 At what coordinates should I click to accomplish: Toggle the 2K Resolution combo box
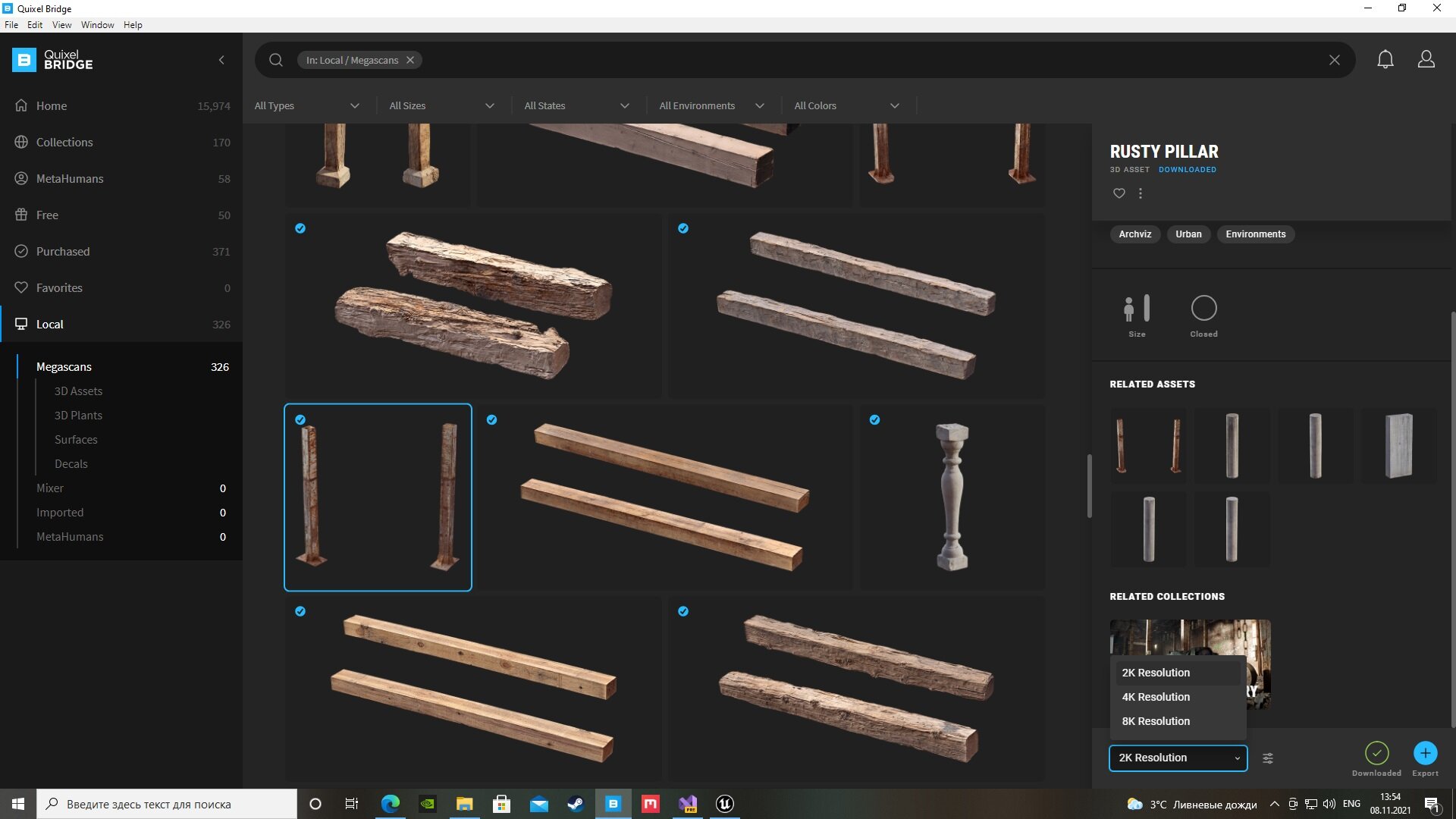[x=1178, y=758]
